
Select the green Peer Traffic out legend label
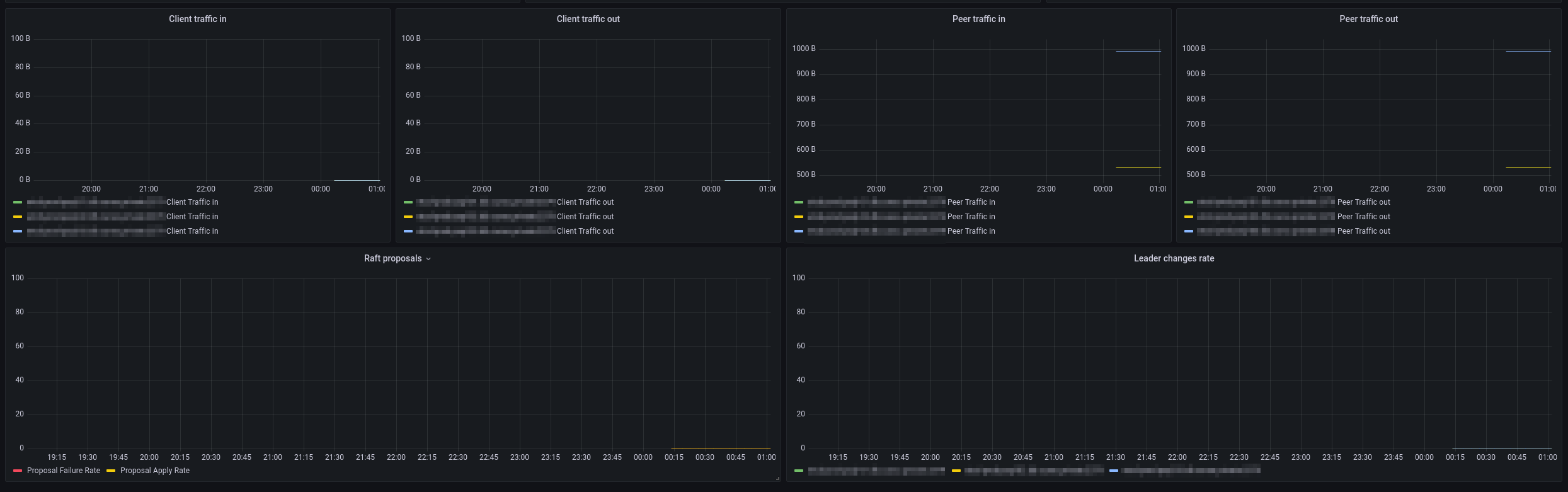[x=1363, y=202]
